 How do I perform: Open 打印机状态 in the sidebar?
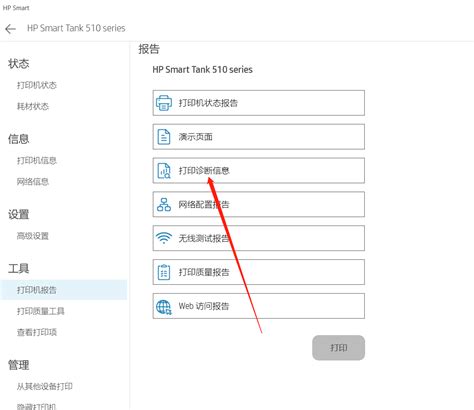37,85
